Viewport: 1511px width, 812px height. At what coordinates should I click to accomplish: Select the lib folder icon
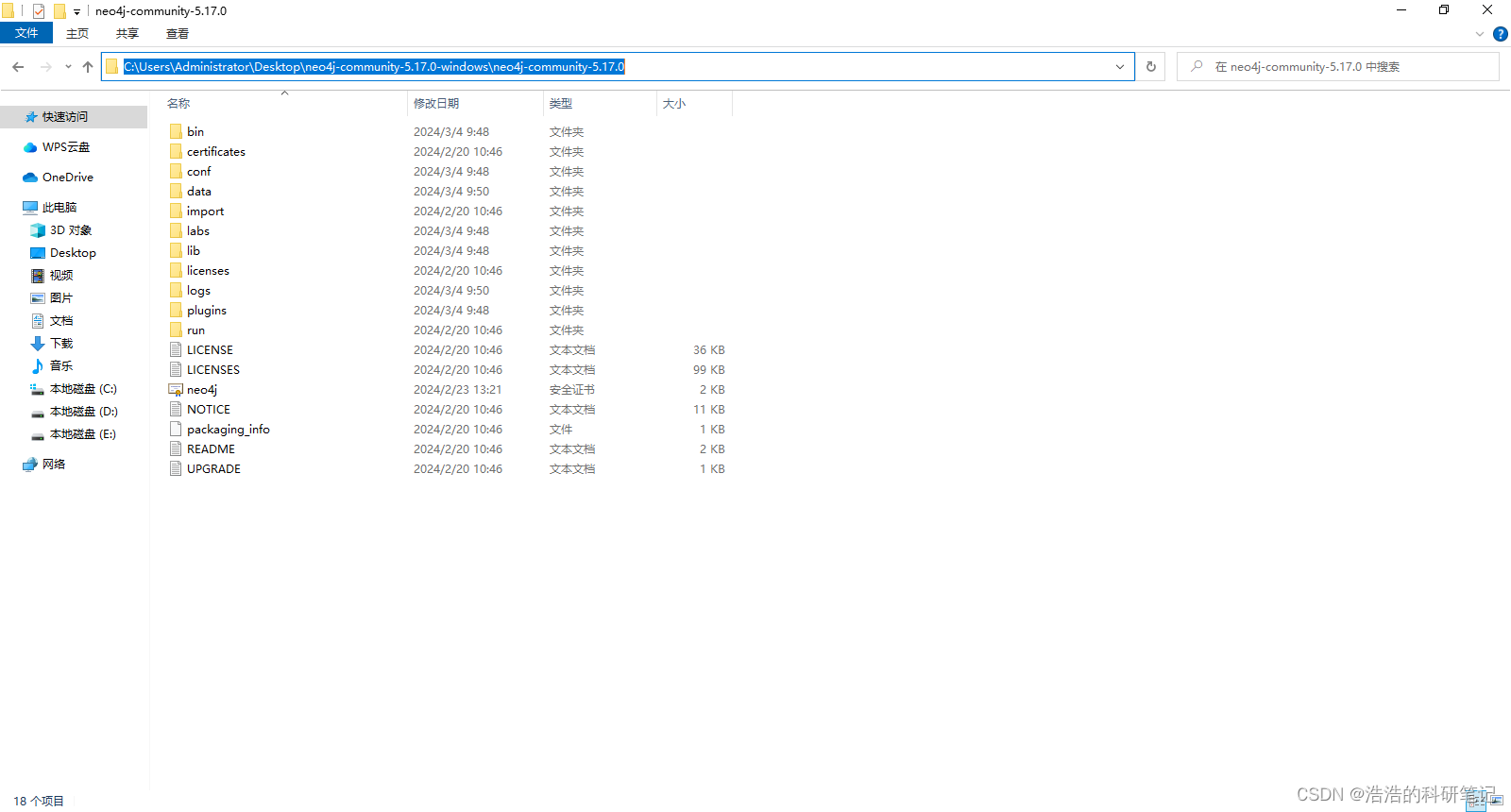pyautogui.click(x=176, y=250)
